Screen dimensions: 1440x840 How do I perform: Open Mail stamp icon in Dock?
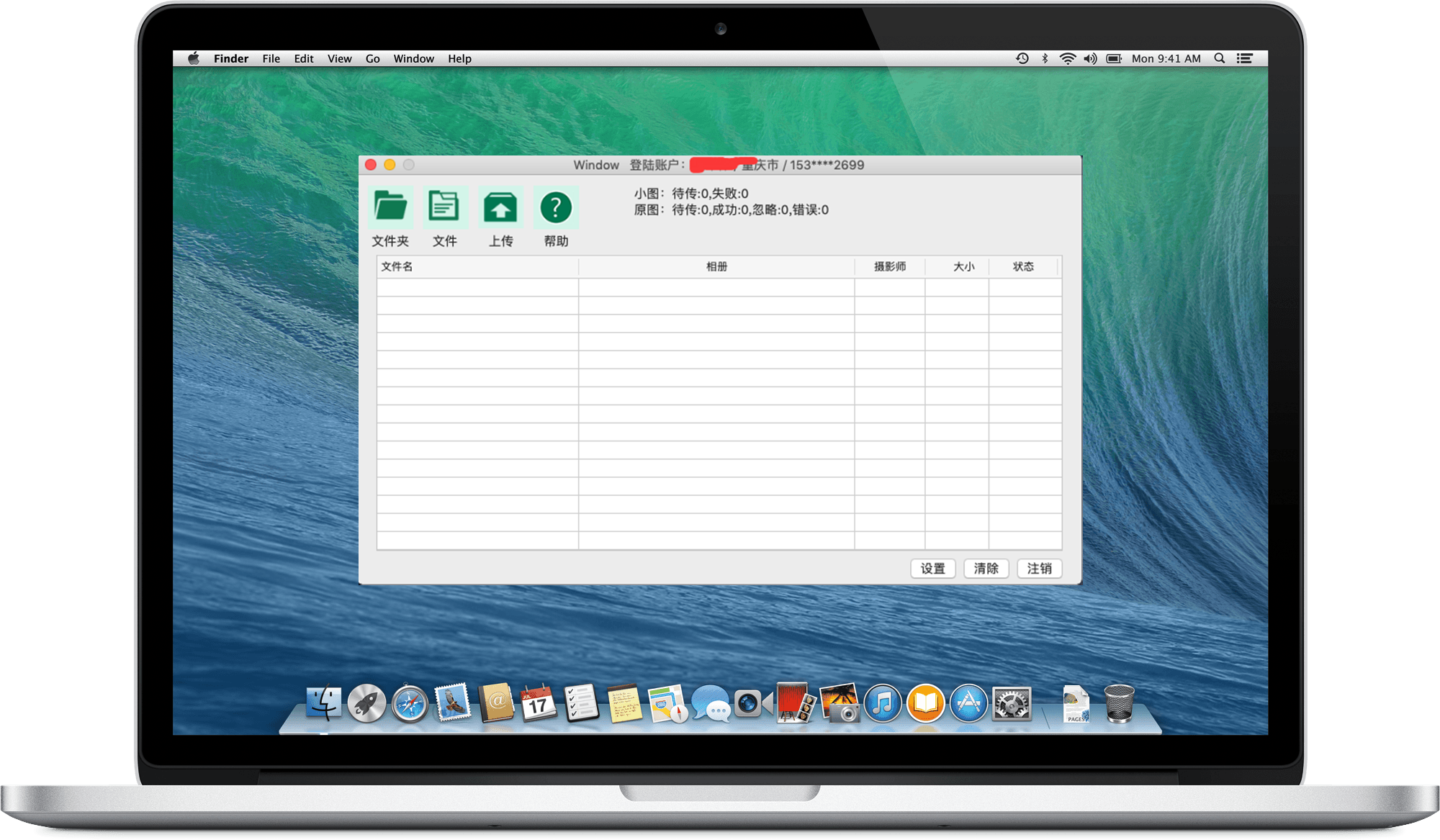pyautogui.click(x=452, y=703)
